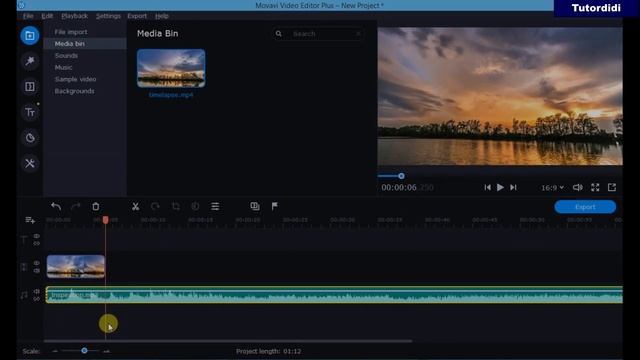Open the Settings menu
Viewport: 640px width, 360px height.
click(x=108, y=16)
